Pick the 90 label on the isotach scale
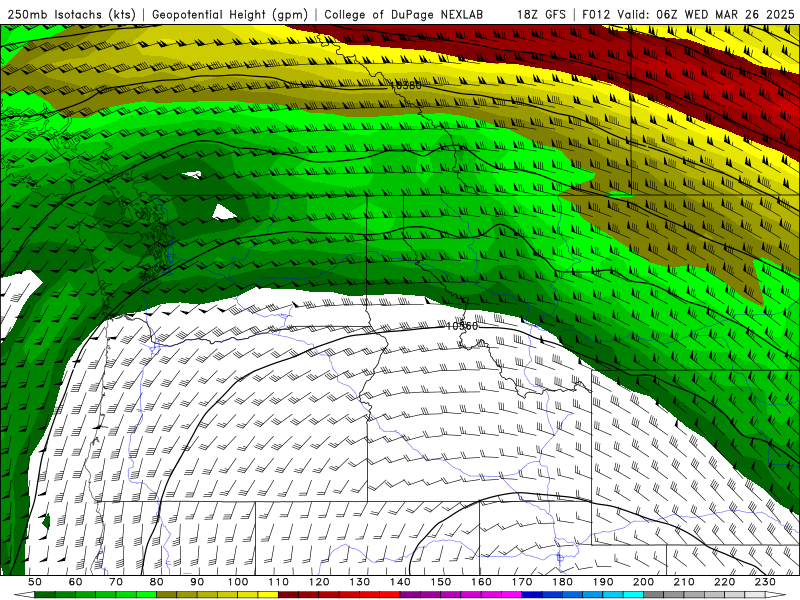This screenshot has height=600, width=800. coord(197,582)
